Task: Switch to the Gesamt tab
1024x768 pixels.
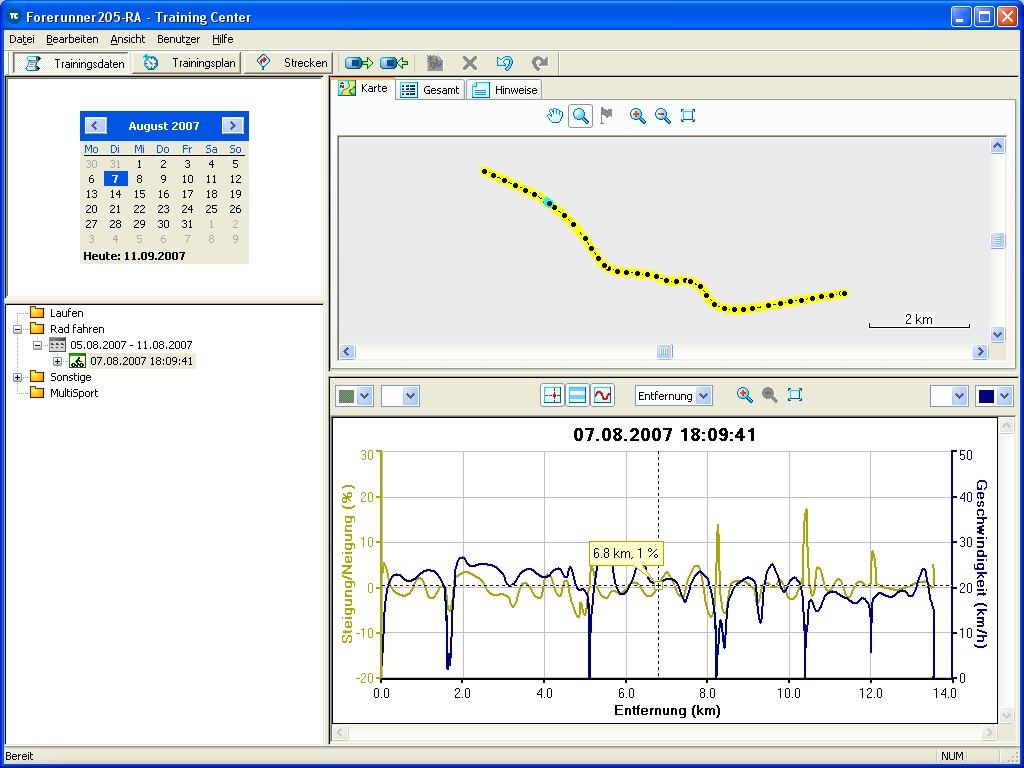Action: [430, 89]
